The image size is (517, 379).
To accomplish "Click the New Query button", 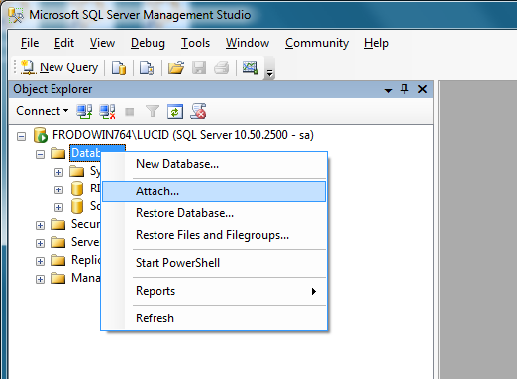I will click(x=59, y=68).
